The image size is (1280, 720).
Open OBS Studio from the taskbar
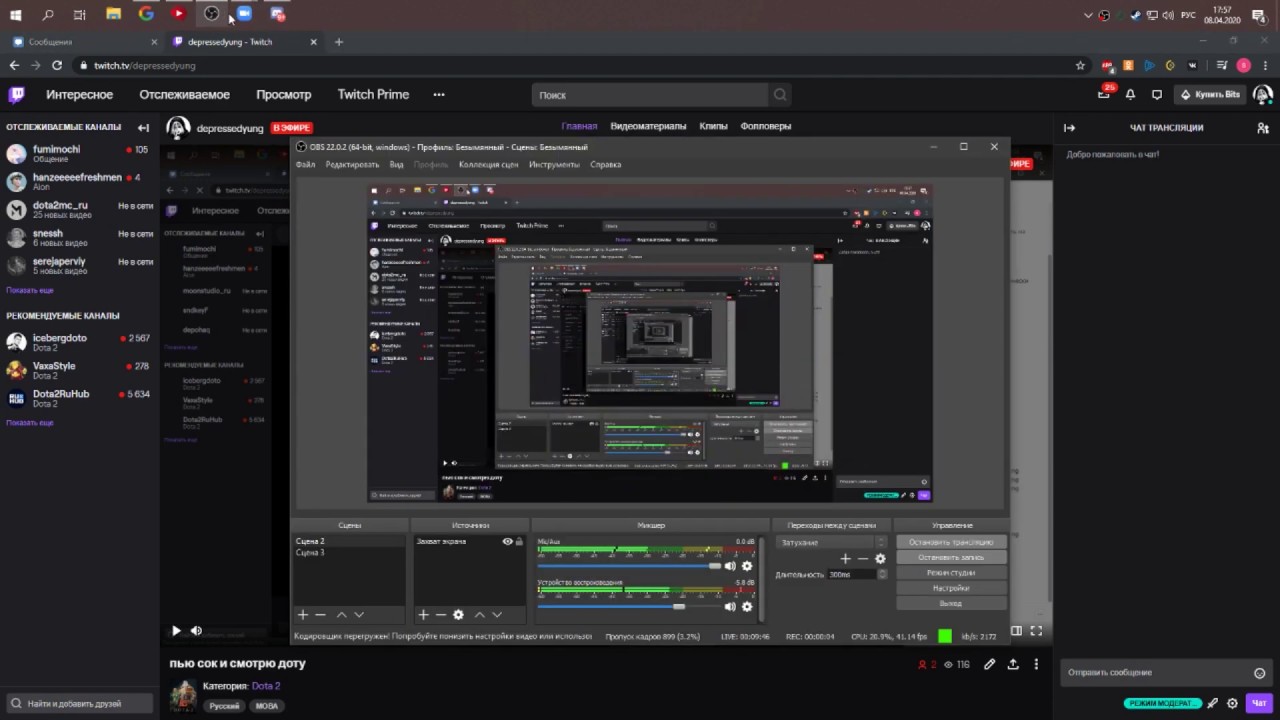211,14
